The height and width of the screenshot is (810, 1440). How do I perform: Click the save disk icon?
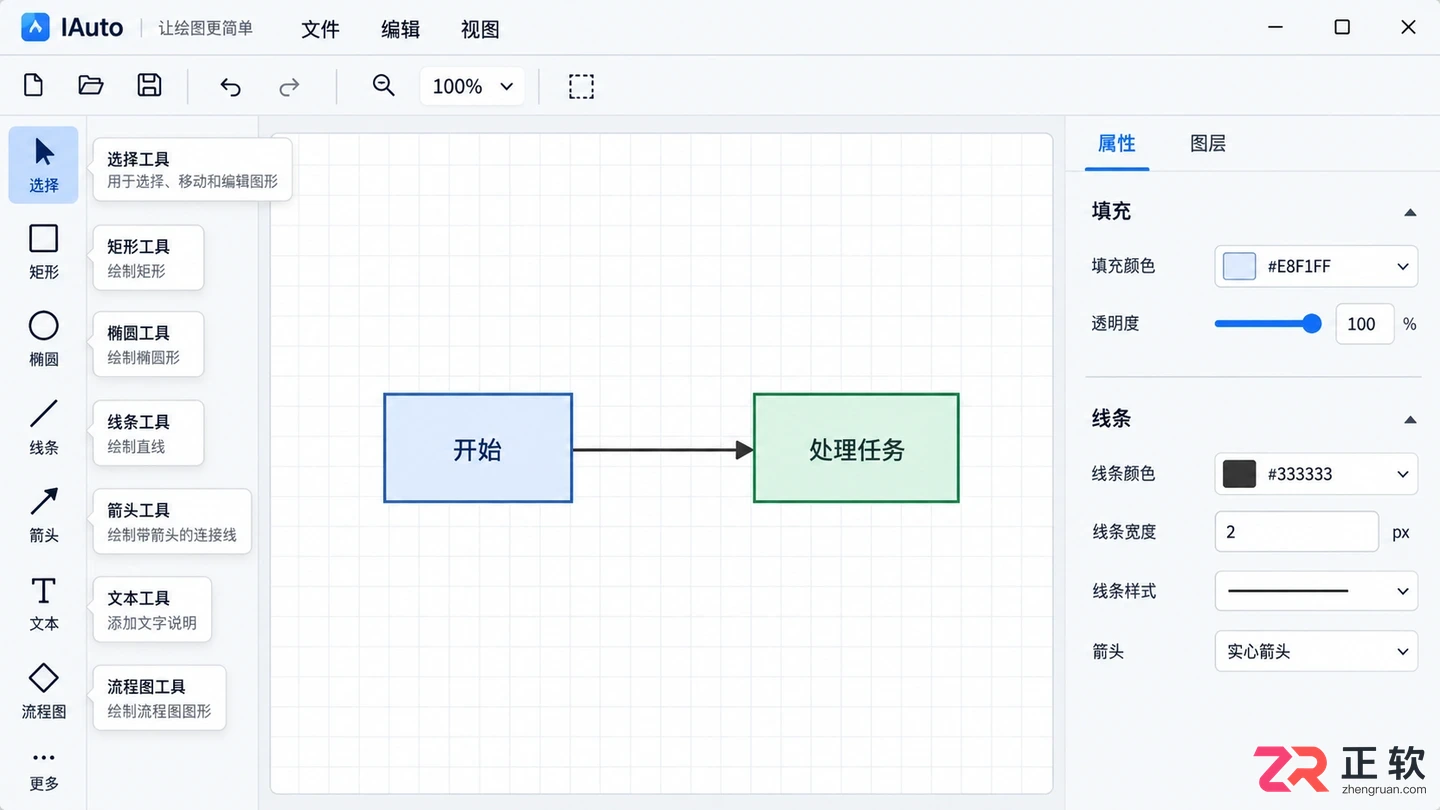[x=149, y=85]
